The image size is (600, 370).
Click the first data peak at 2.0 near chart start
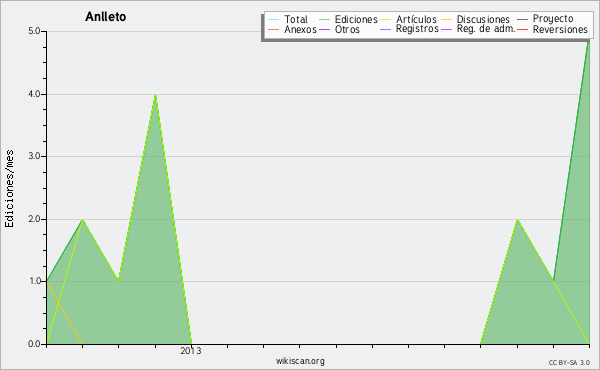tap(83, 220)
